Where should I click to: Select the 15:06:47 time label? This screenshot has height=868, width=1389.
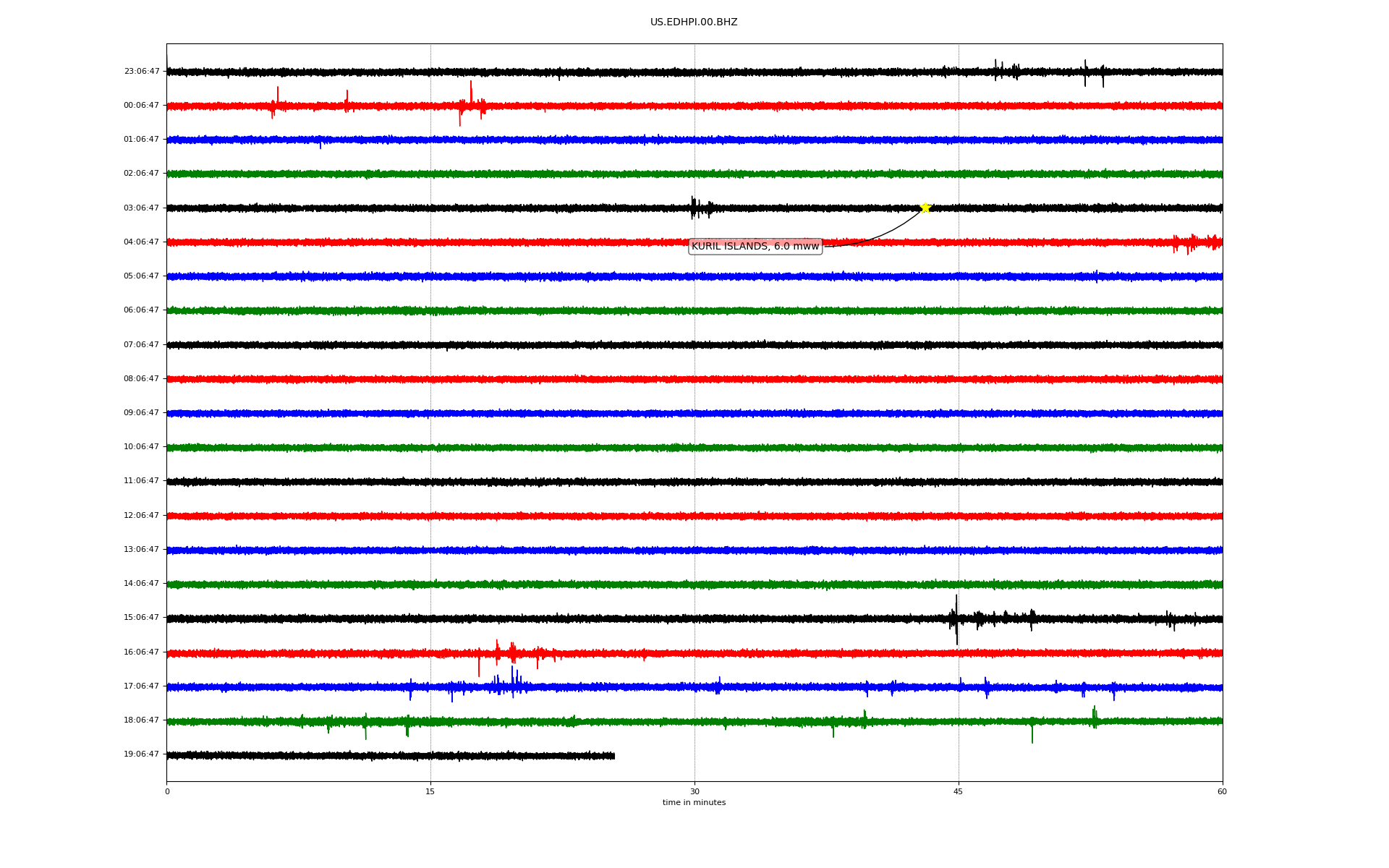click(x=142, y=618)
